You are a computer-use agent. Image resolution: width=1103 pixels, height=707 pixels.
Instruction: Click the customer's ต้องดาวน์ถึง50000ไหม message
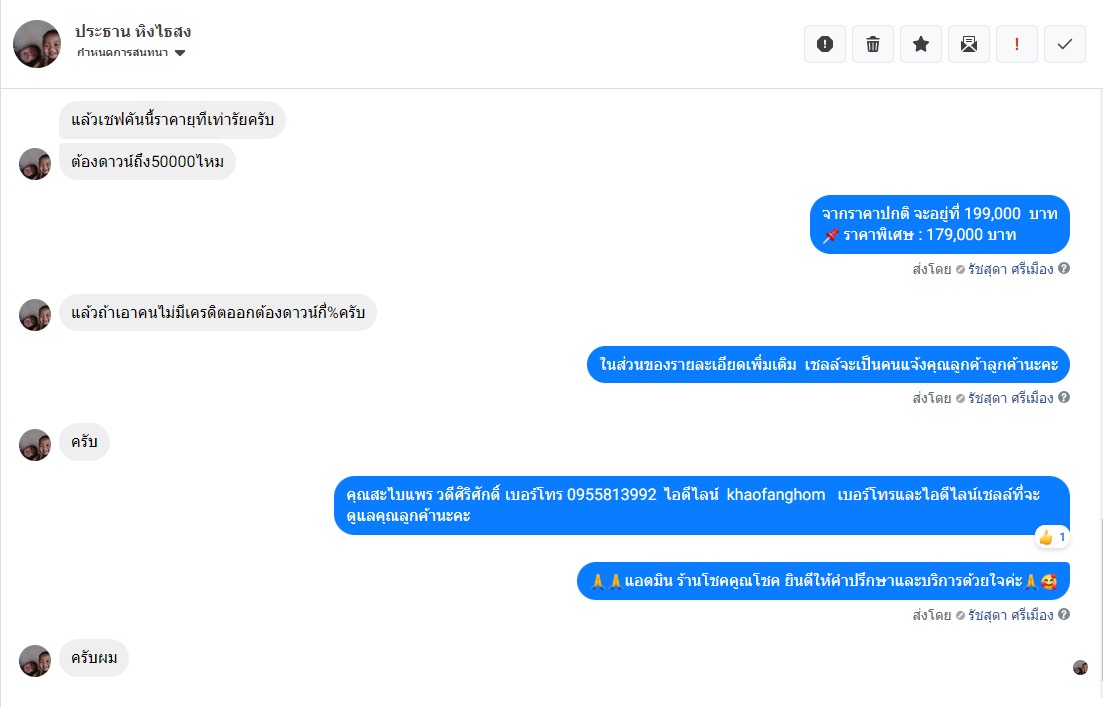click(147, 161)
